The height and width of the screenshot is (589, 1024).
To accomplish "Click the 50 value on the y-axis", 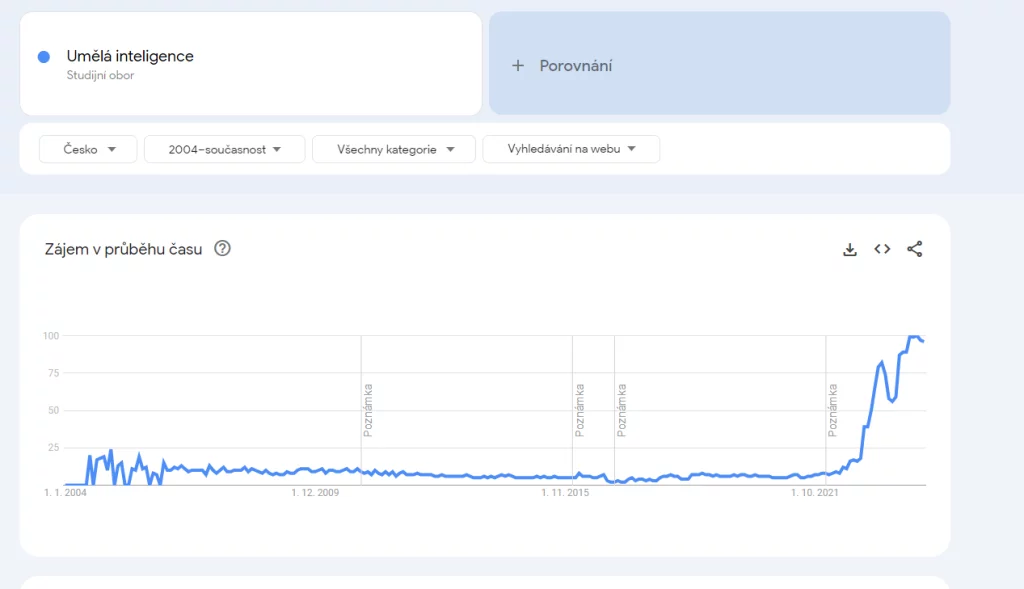I will (54, 410).
